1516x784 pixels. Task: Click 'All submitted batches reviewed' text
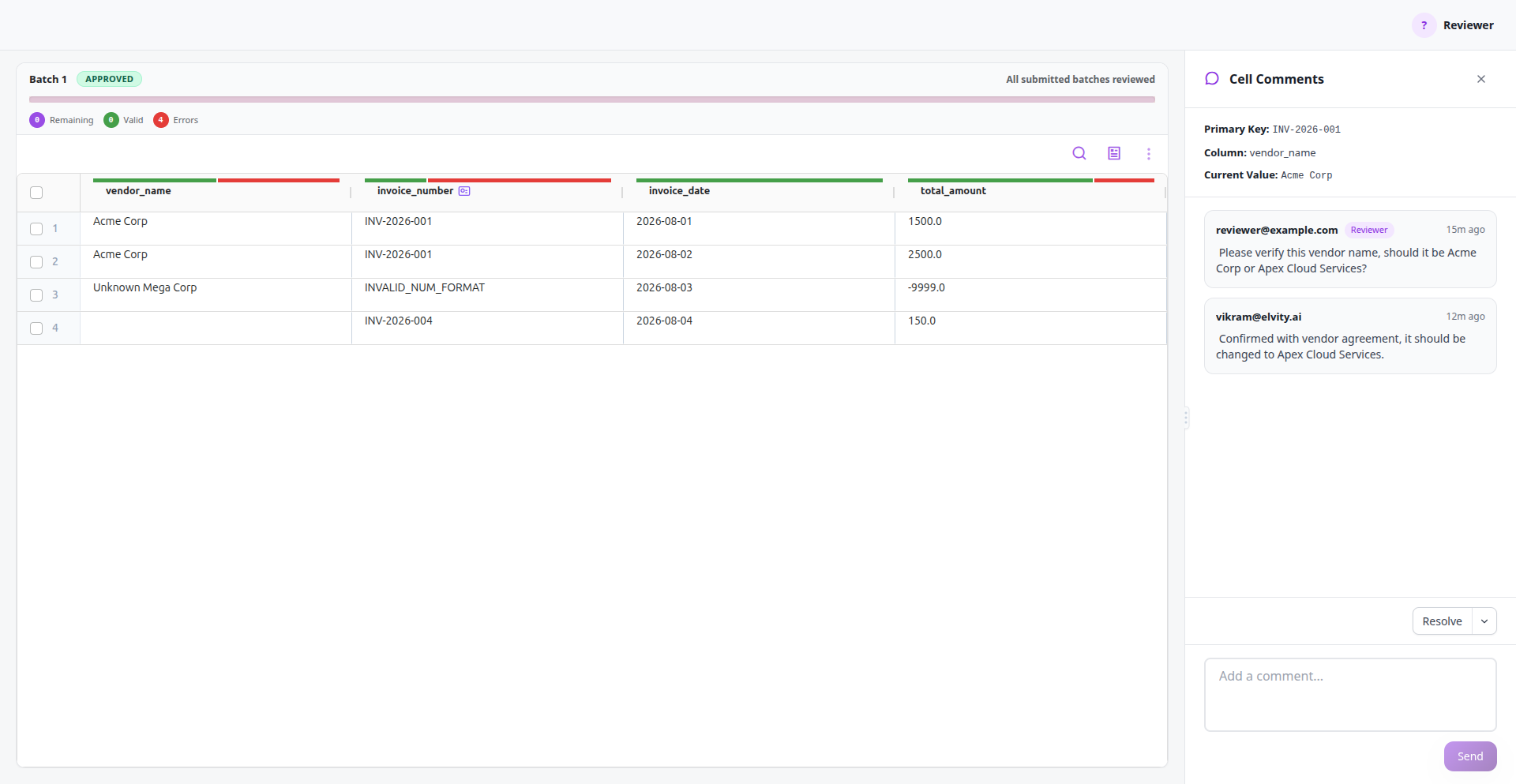point(1080,79)
